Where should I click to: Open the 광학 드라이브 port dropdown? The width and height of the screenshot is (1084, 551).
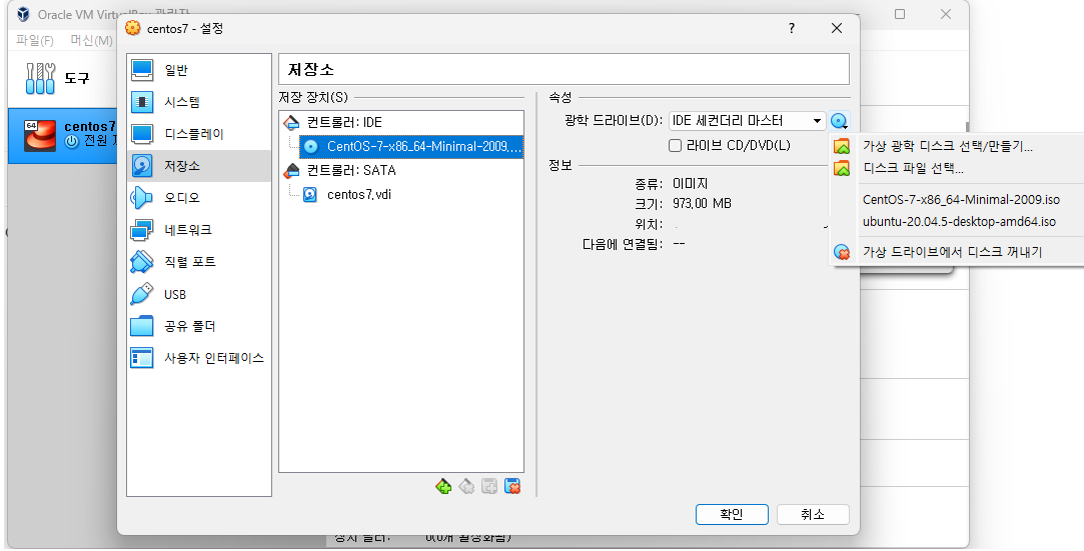[x=747, y=121]
